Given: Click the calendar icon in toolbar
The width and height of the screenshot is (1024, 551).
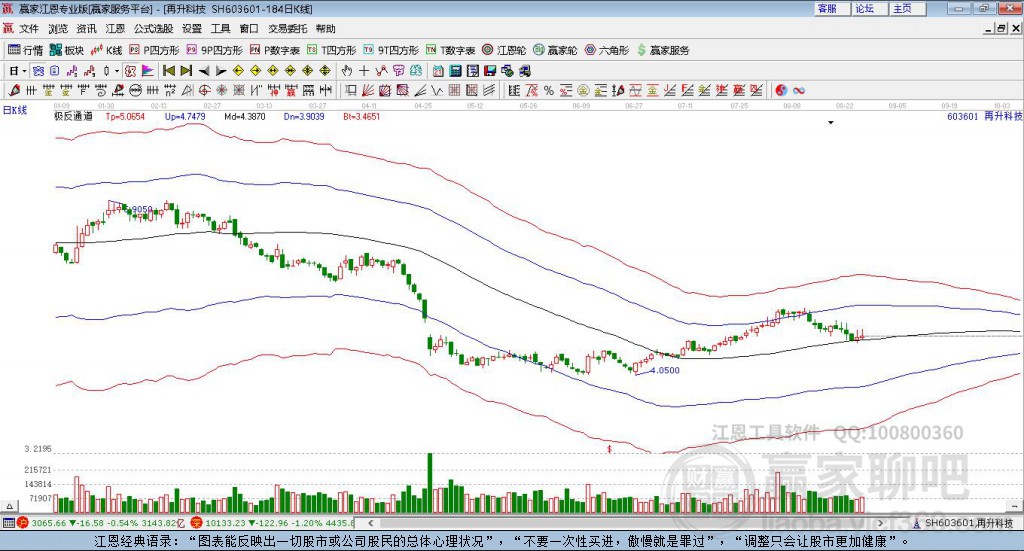Looking at the screenshot, I should click(438, 71).
